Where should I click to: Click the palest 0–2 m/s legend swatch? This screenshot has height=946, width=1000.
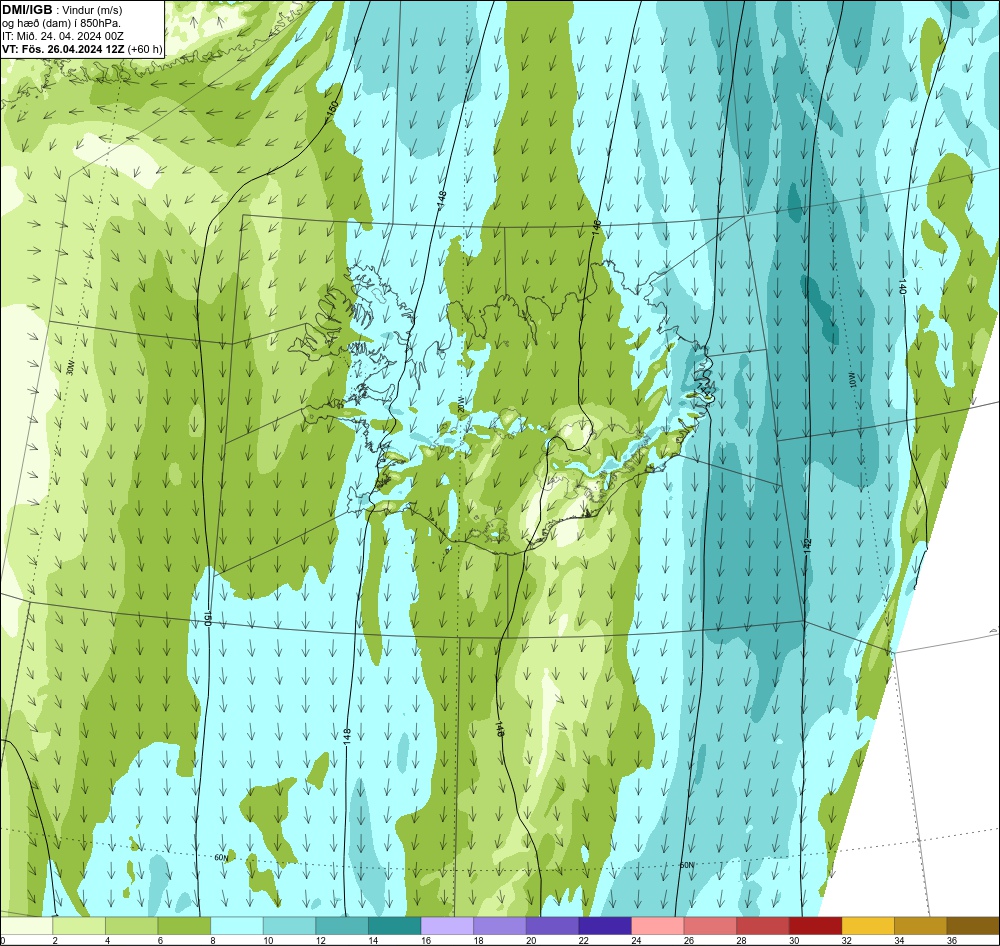pos(26,926)
